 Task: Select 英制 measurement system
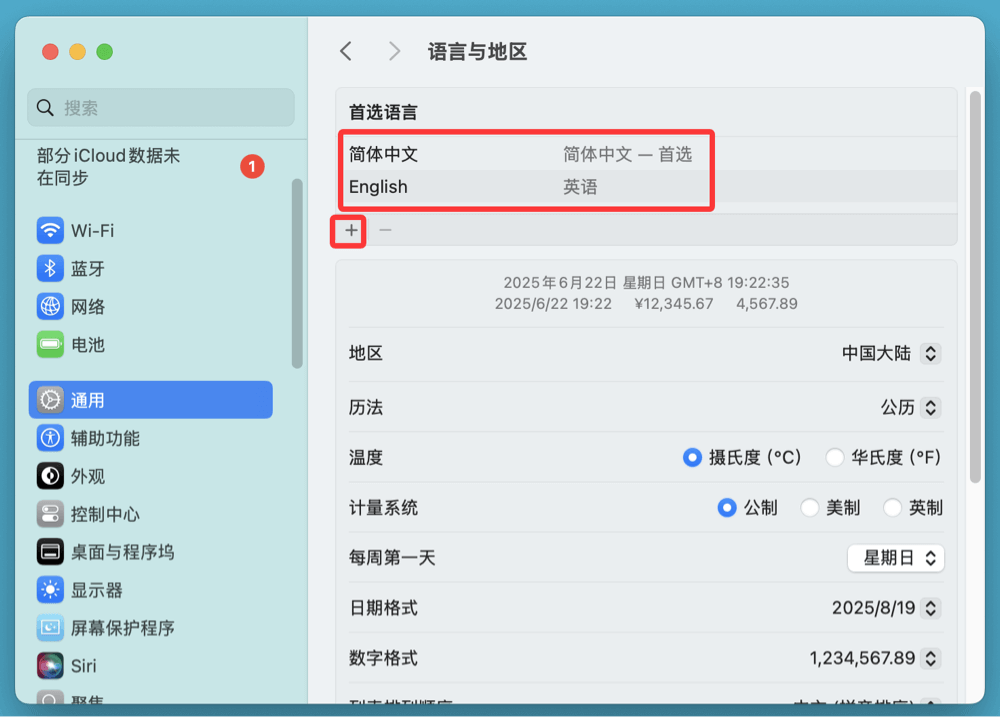(892, 507)
